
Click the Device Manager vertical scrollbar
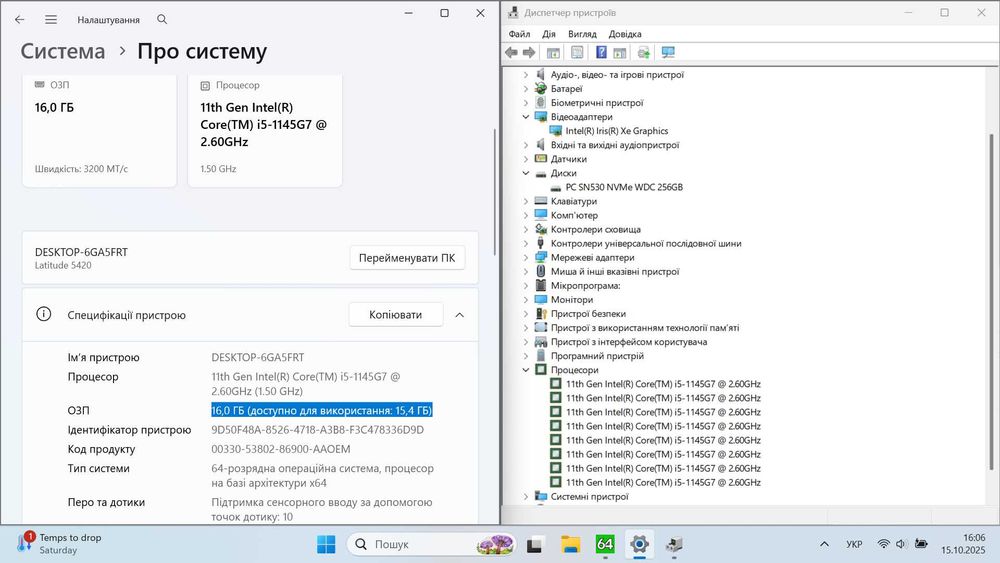(991, 301)
